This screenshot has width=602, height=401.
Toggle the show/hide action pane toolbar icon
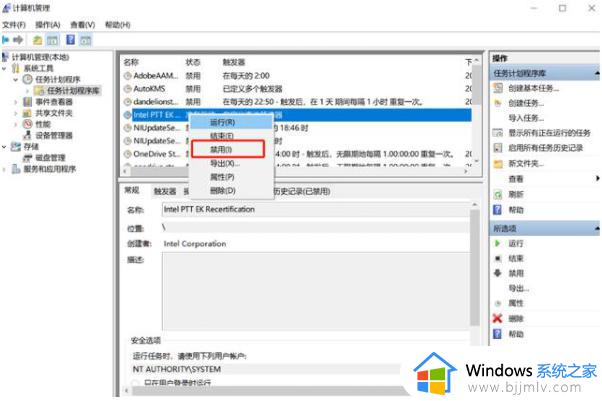86,40
